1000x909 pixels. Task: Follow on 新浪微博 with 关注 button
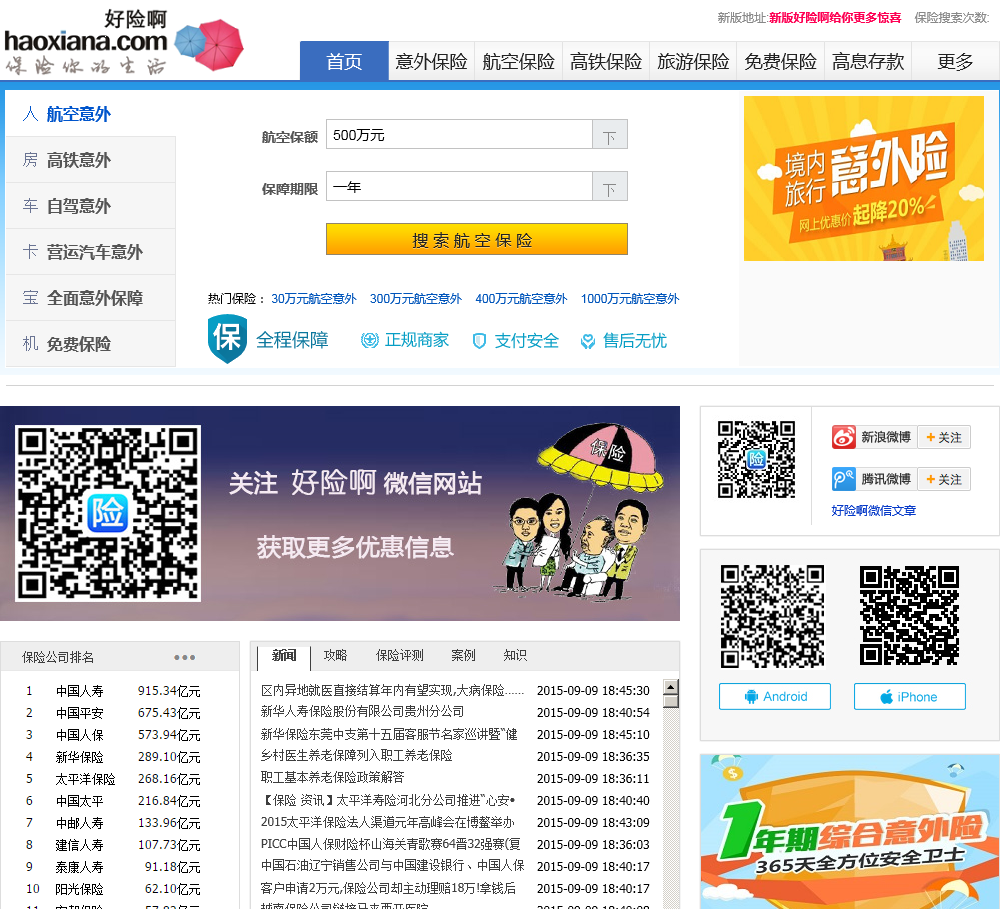click(944, 437)
